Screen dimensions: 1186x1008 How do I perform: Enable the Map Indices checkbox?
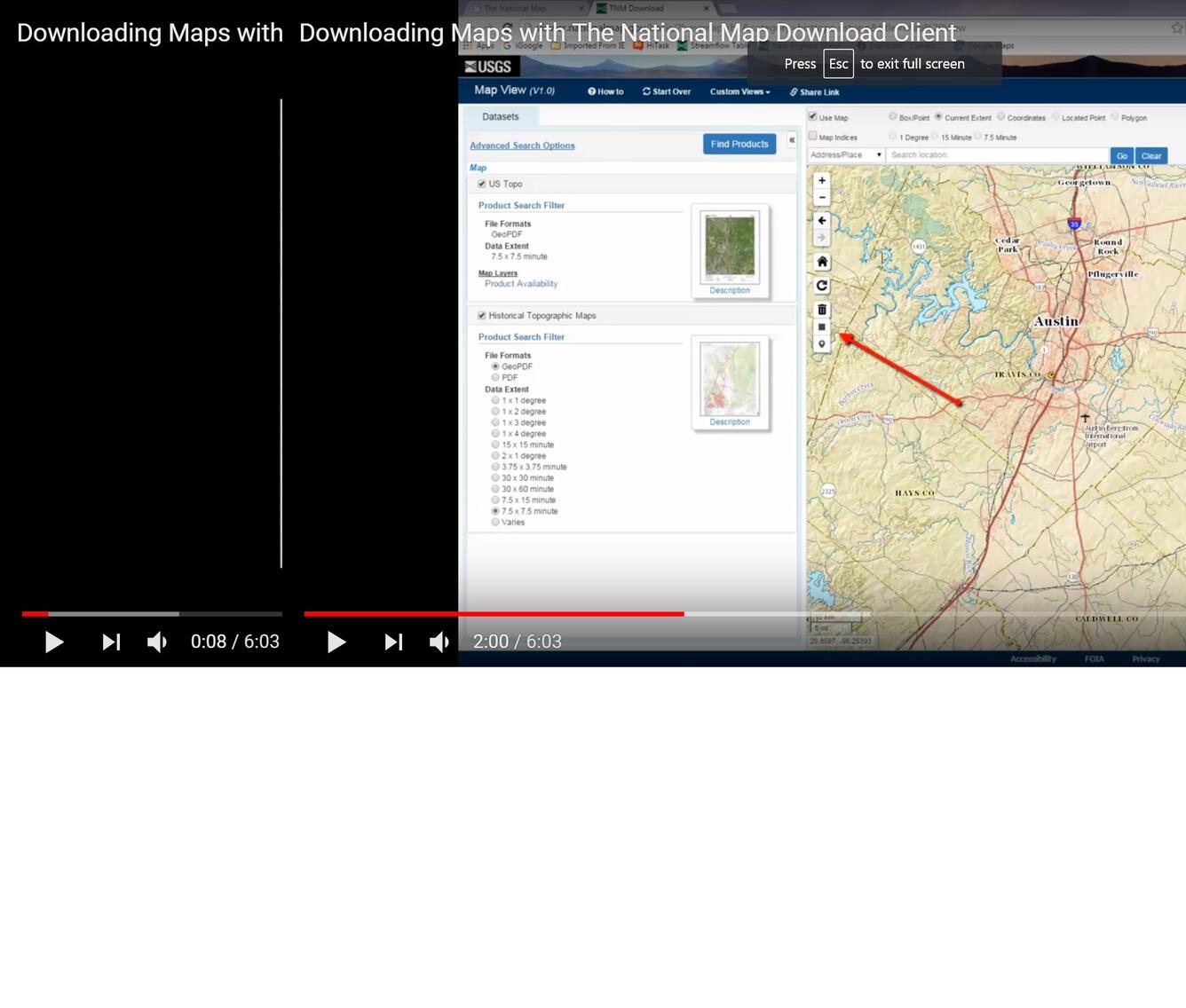(x=812, y=135)
